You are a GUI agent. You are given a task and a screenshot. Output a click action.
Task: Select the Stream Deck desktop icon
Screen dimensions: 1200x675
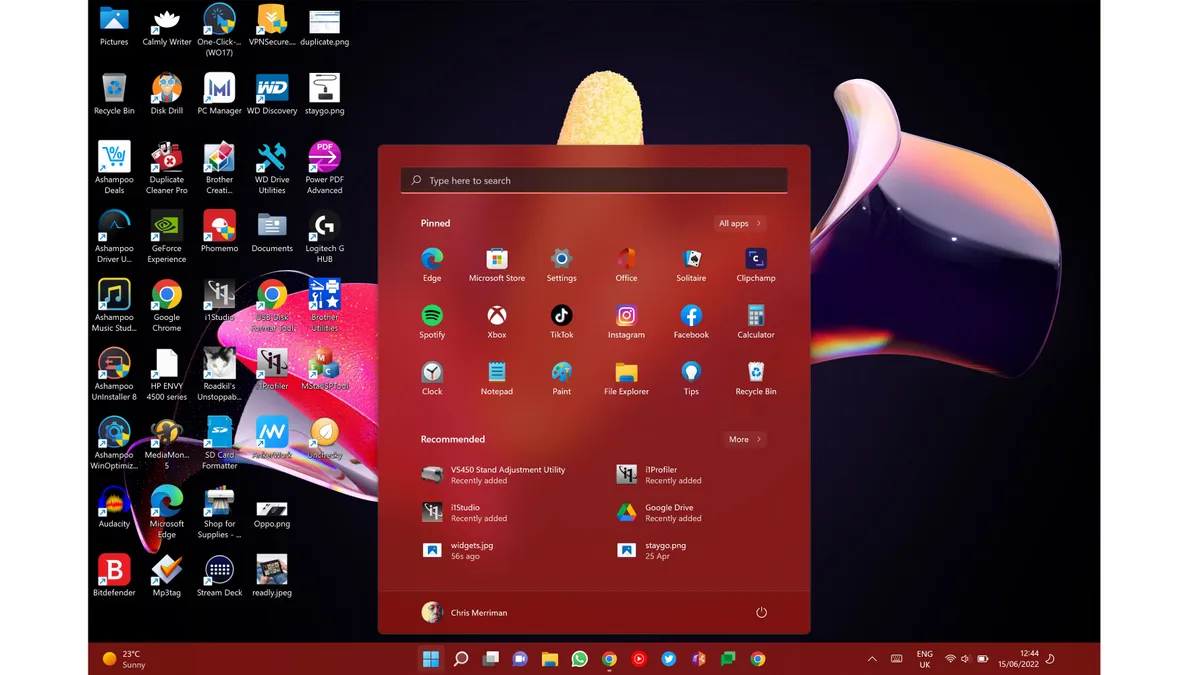pyautogui.click(x=219, y=576)
